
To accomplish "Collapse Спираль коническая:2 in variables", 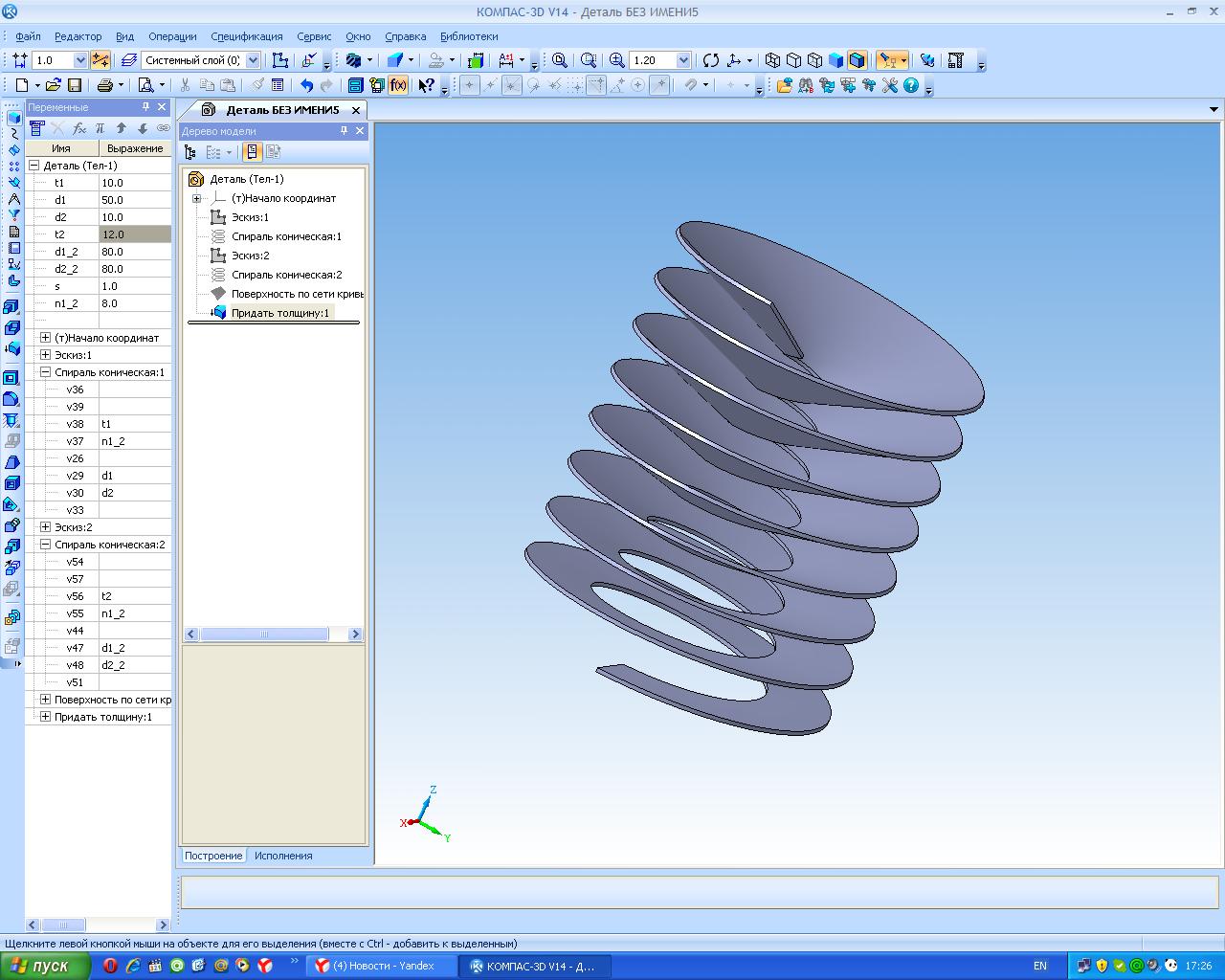I will [x=45, y=545].
